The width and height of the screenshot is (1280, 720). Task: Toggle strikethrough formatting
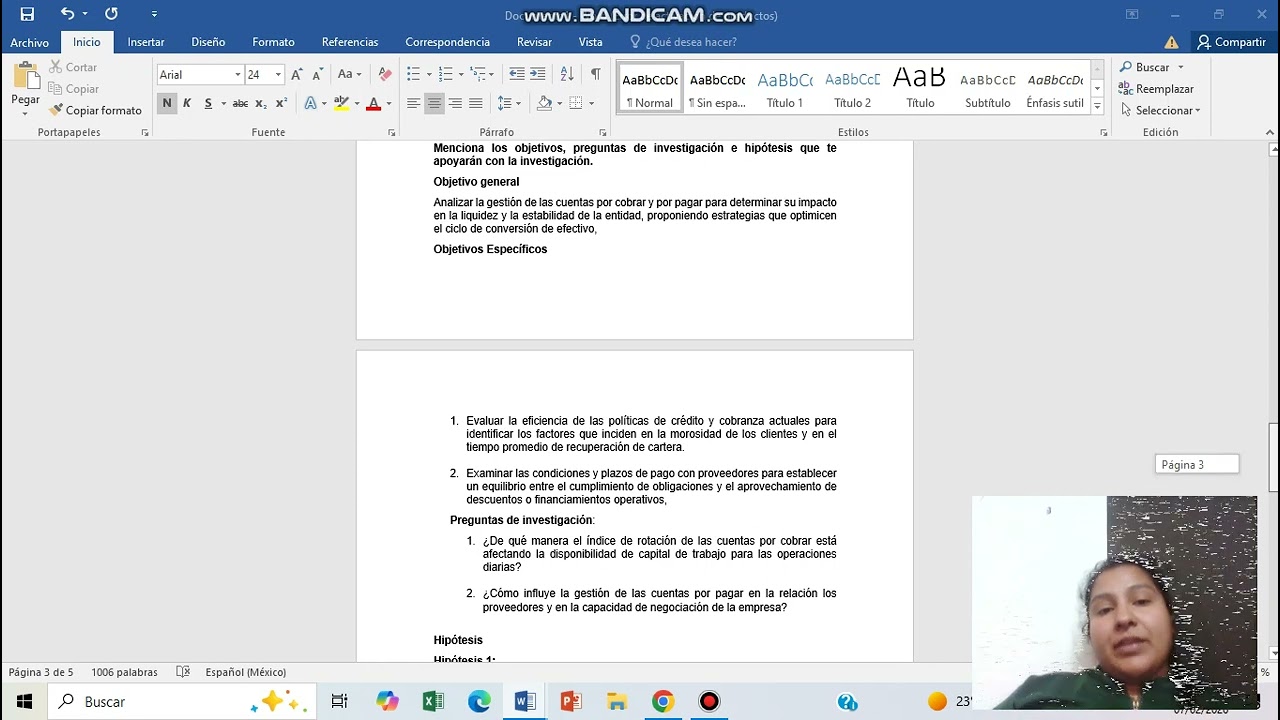[x=240, y=103]
